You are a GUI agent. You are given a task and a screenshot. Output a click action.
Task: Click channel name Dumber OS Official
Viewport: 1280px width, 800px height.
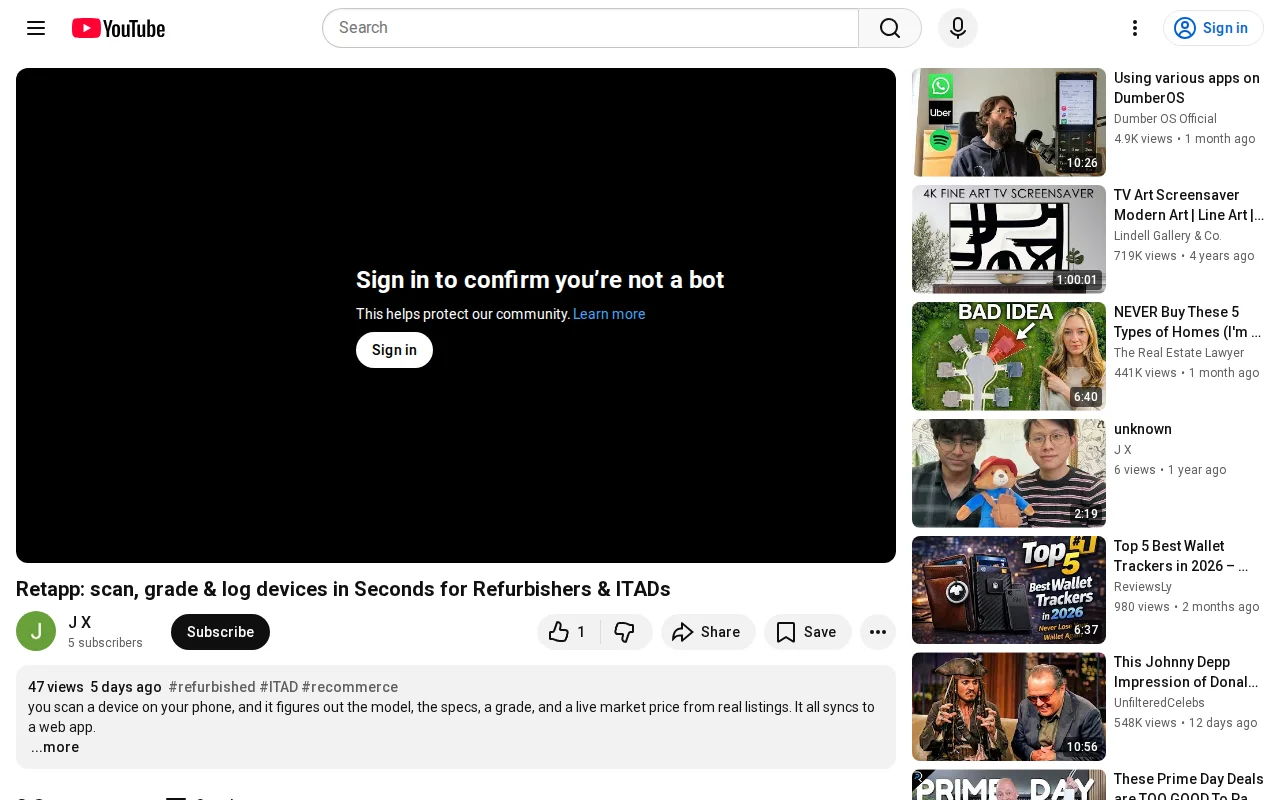1165,119
